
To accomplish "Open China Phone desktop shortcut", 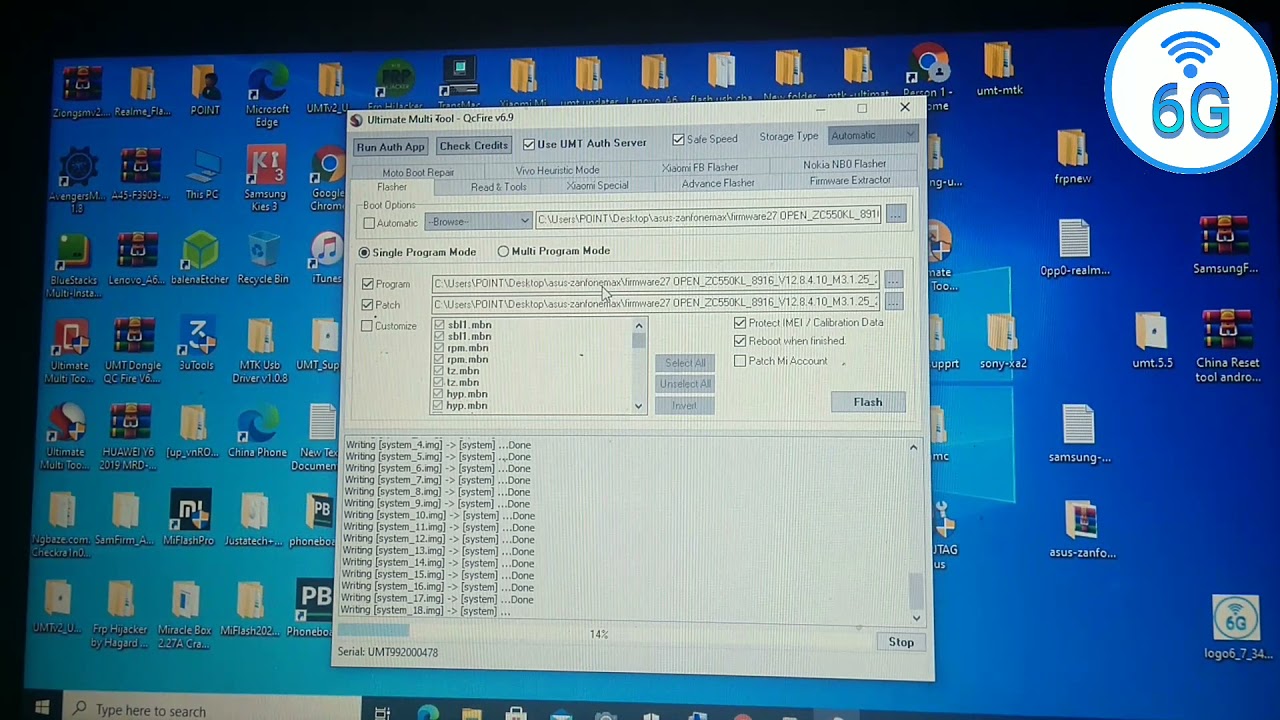I will point(257,432).
